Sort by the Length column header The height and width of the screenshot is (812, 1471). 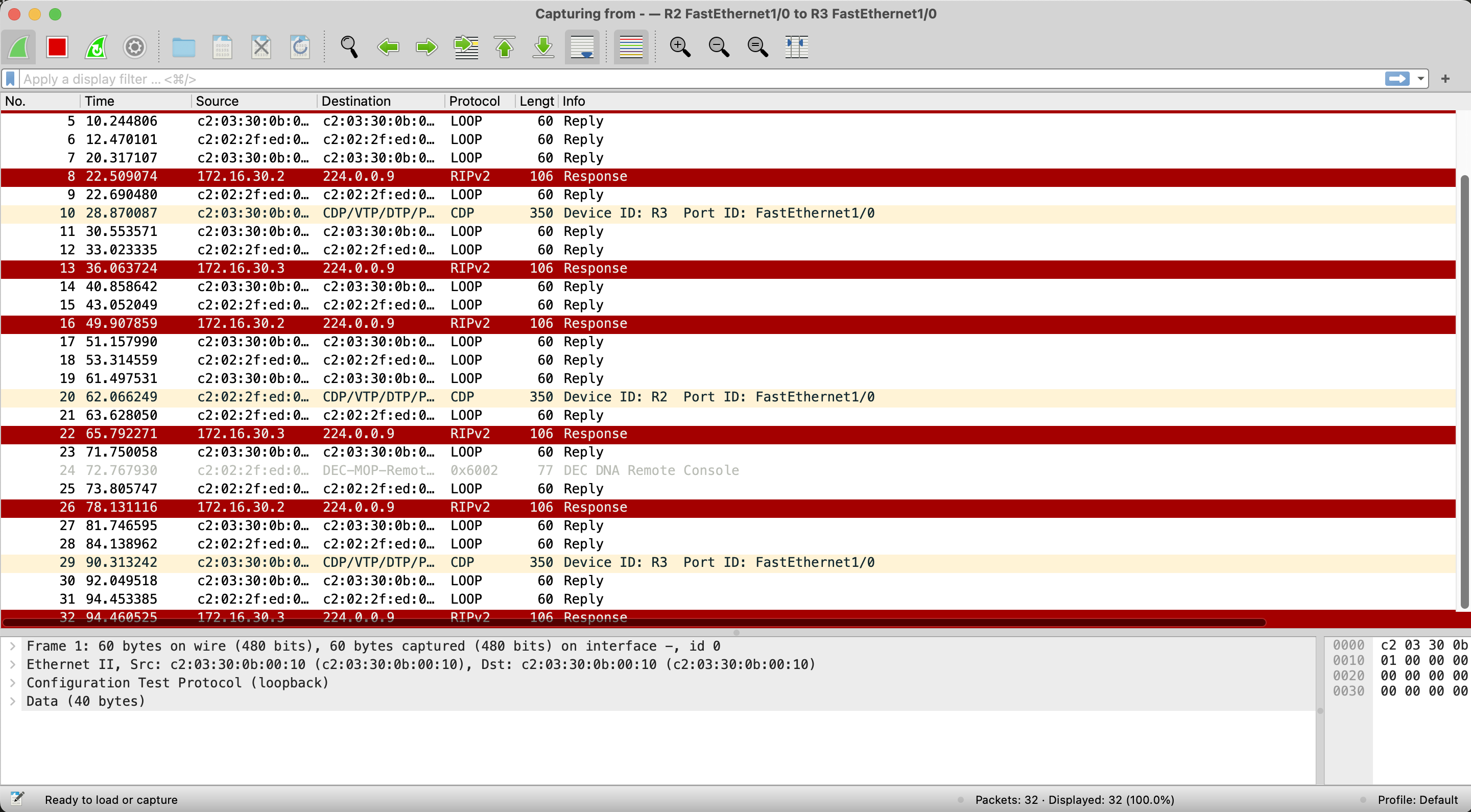tap(537, 101)
